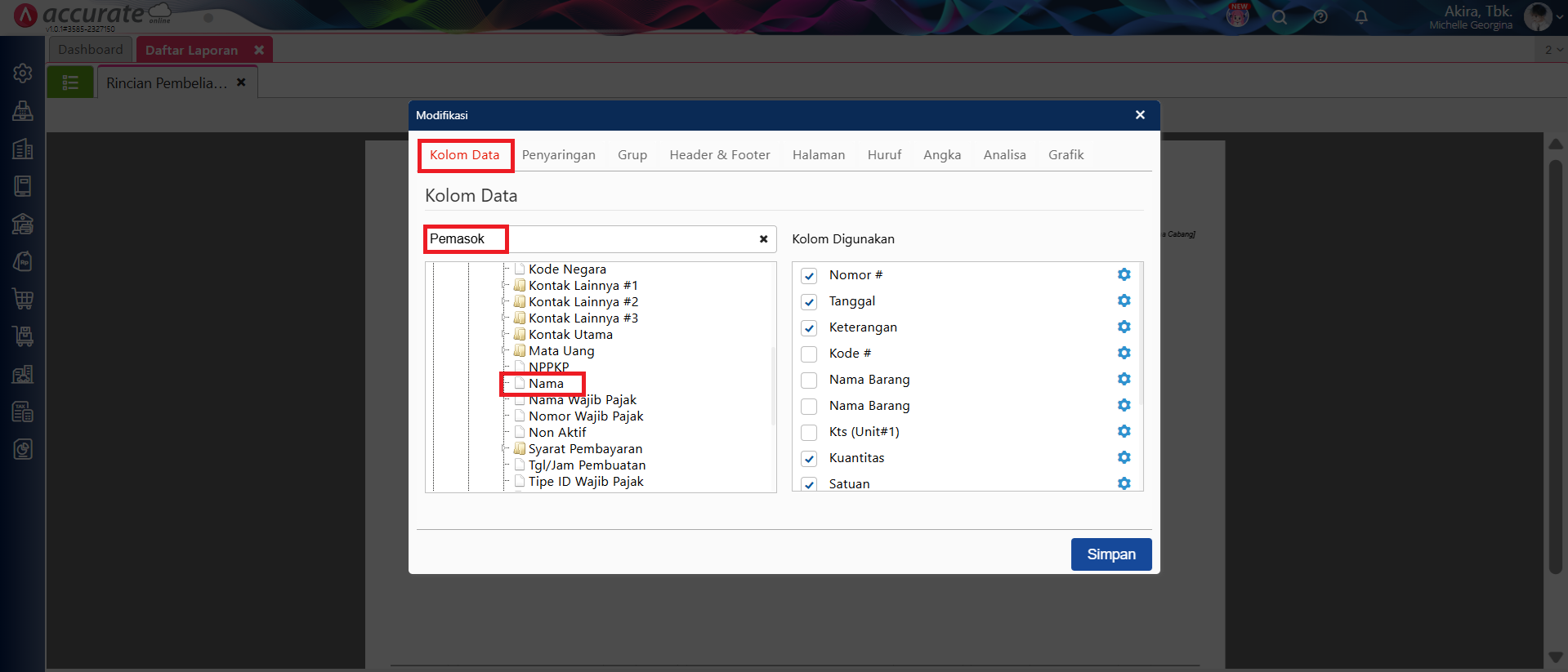This screenshot has height=672, width=1568.
Task: Click the green list menu button
Action: pyautogui.click(x=70, y=82)
